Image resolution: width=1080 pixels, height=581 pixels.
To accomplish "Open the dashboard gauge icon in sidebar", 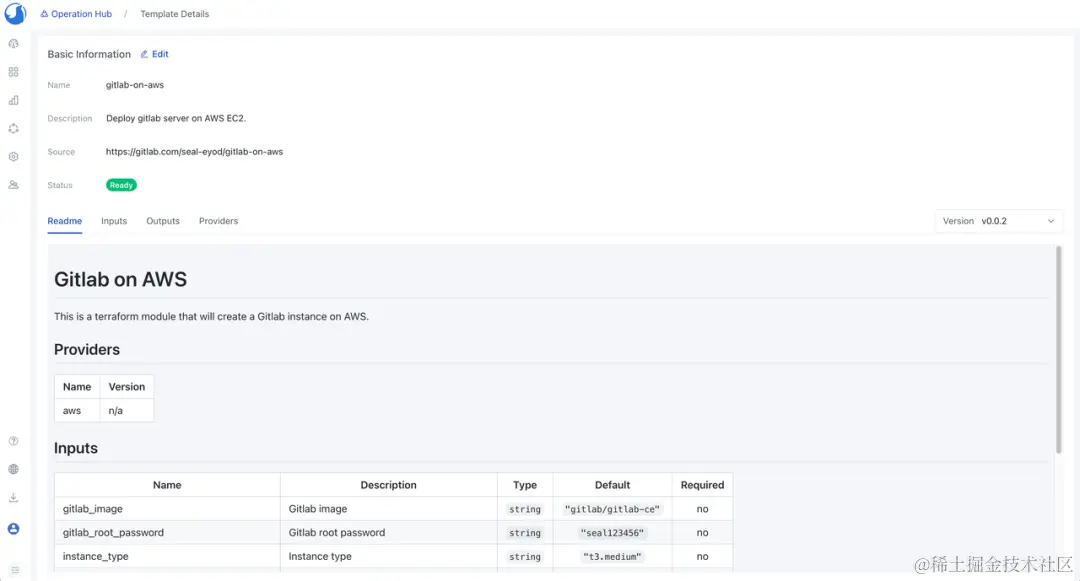I will (x=13, y=44).
